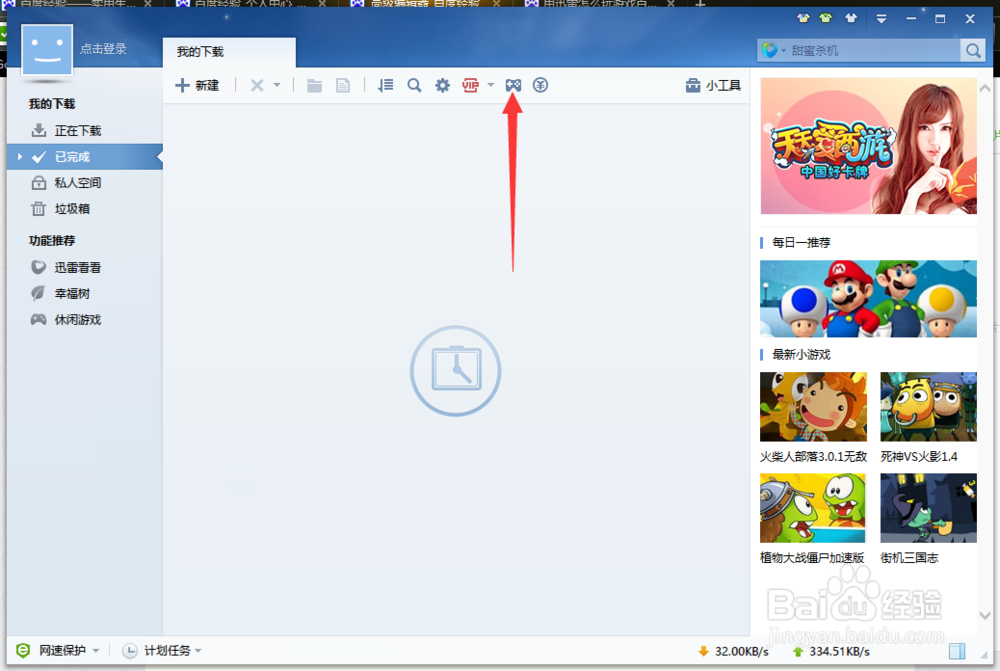Maximize the Xunlei window
1000x671 pixels.
point(940,19)
